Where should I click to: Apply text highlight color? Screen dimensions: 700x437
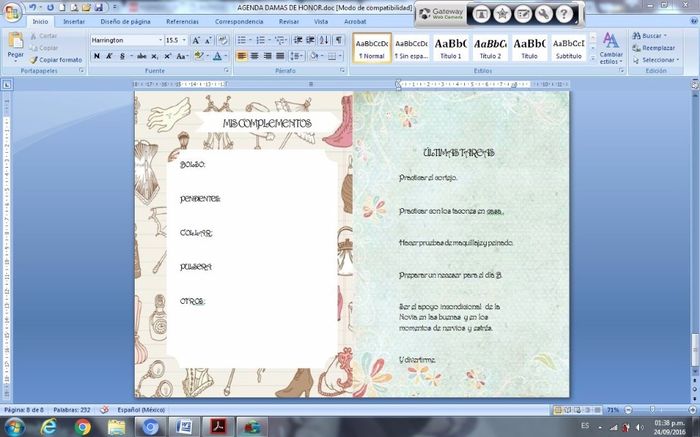(x=199, y=56)
